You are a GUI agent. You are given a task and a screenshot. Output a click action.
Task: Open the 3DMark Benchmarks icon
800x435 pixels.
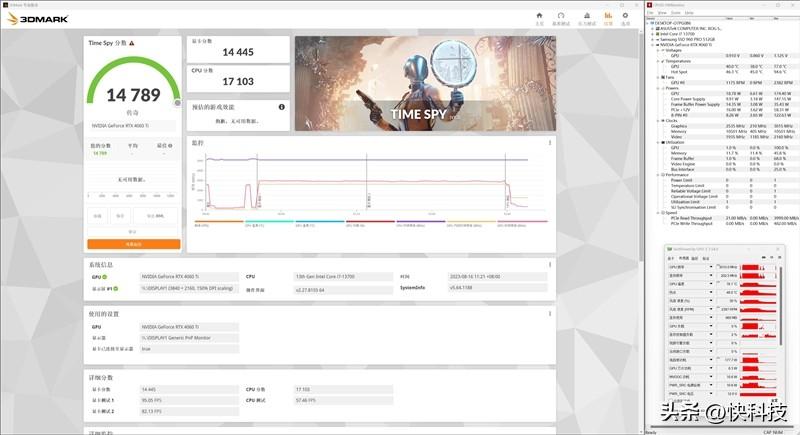[x=561, y=16]
